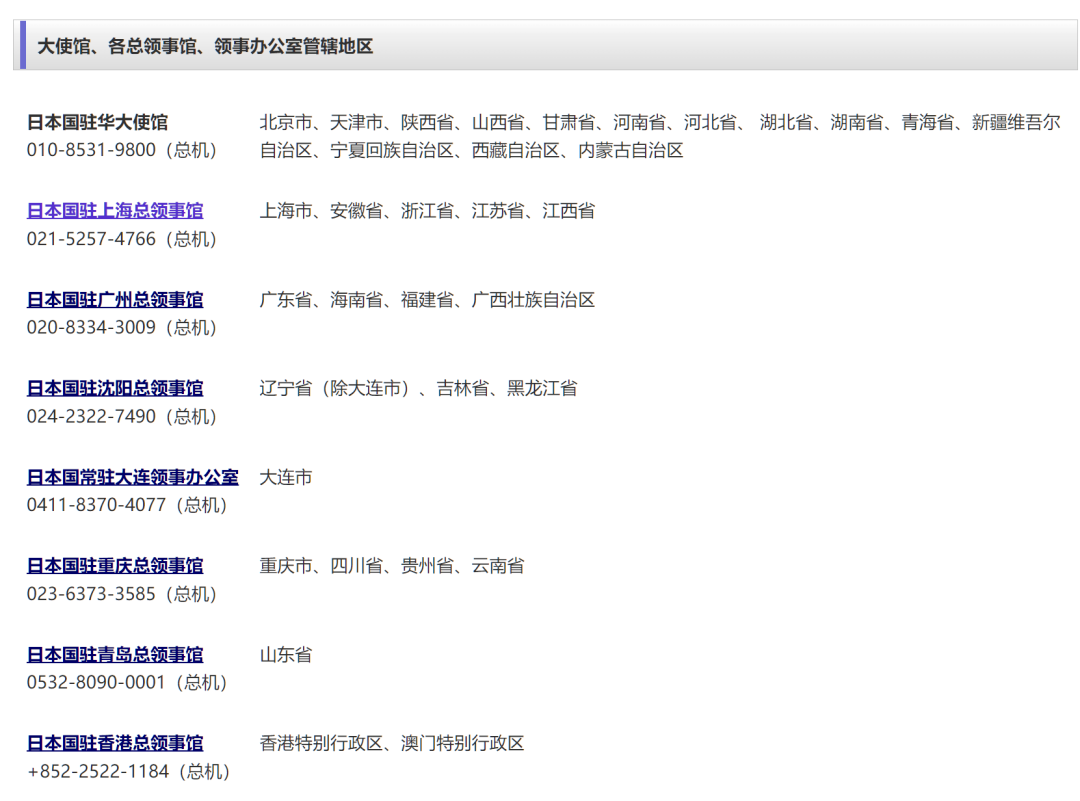Click the 日本国驻华大使馆 title text

click(97, 123)
